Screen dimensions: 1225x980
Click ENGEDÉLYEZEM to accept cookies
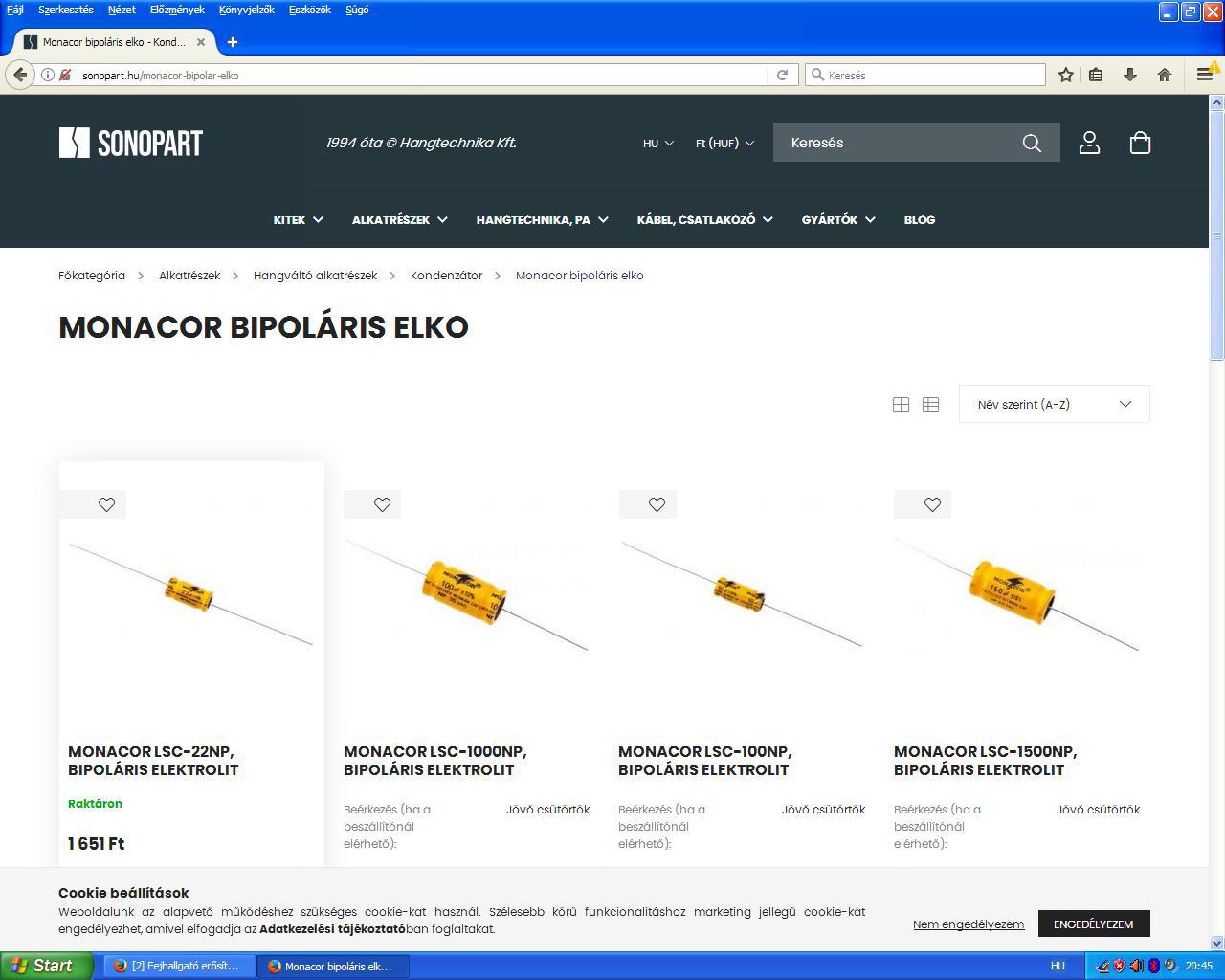(1094, 924)
